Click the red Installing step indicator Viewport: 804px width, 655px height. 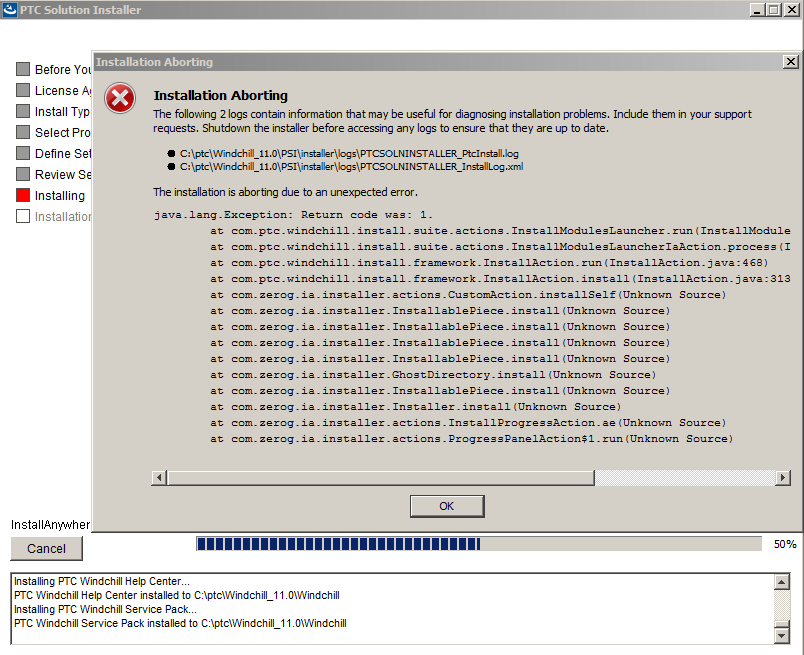point(23,195)
